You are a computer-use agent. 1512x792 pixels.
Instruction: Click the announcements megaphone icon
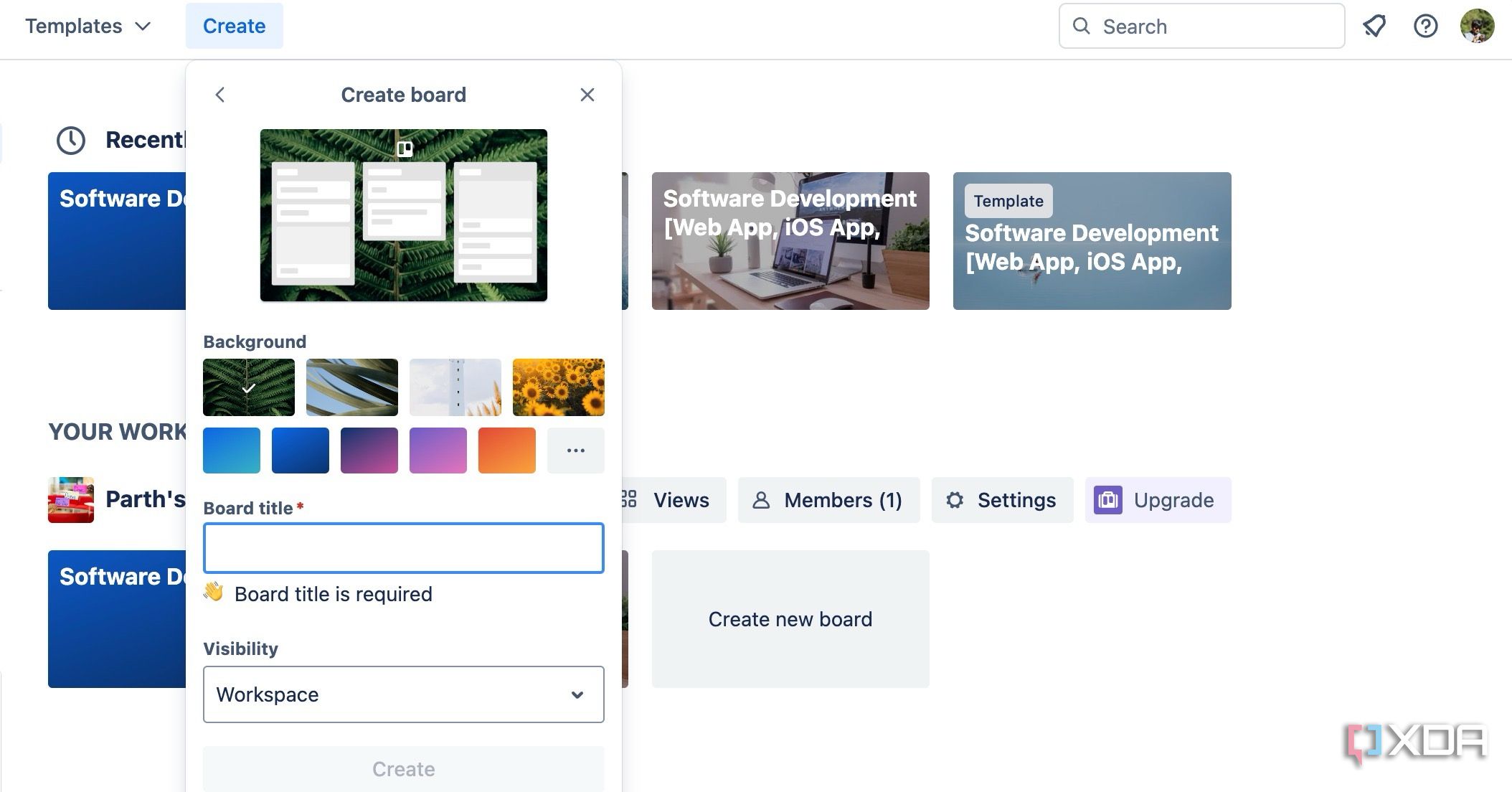click(x=1374, y=26)
